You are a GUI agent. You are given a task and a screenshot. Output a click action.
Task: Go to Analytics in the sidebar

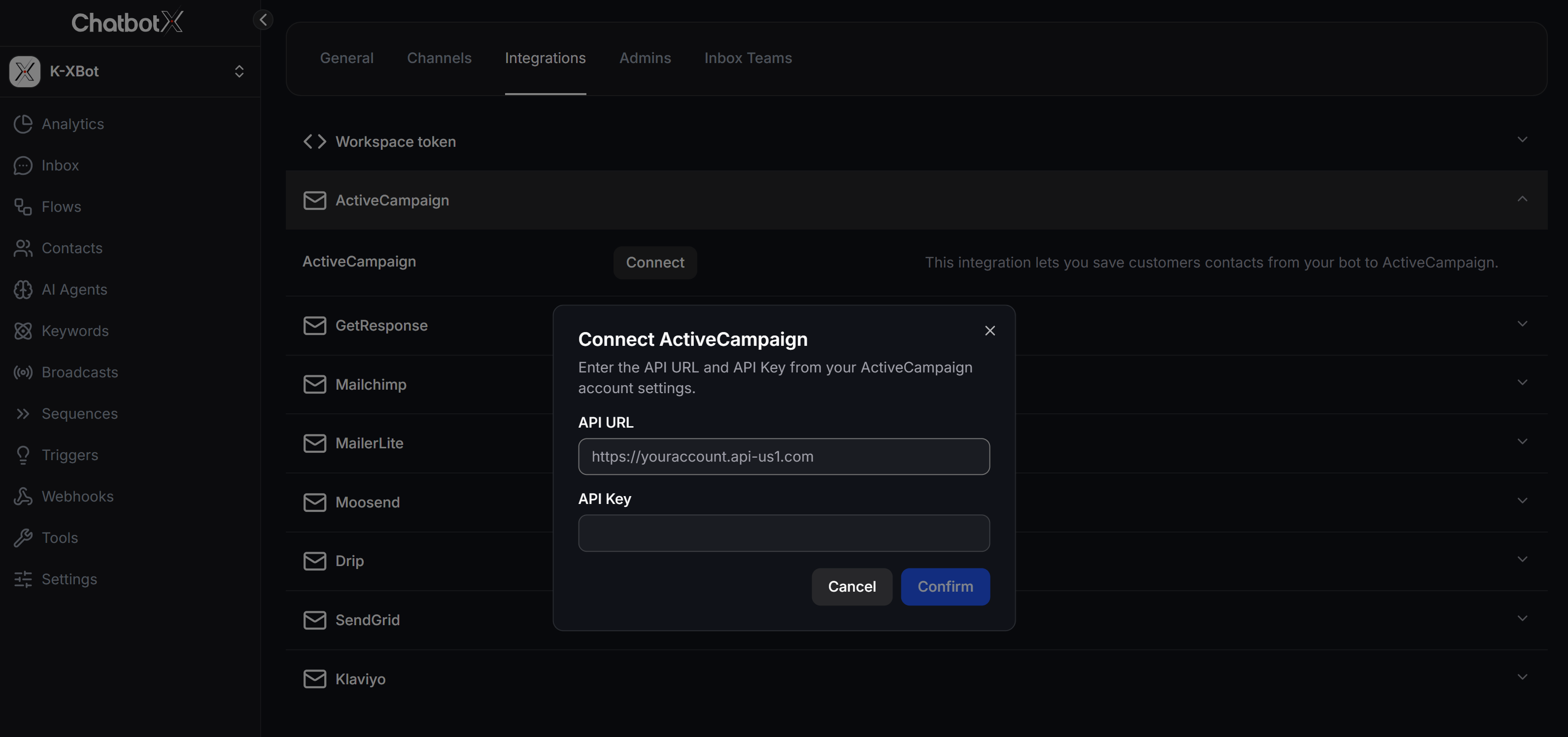coord(72,124)
